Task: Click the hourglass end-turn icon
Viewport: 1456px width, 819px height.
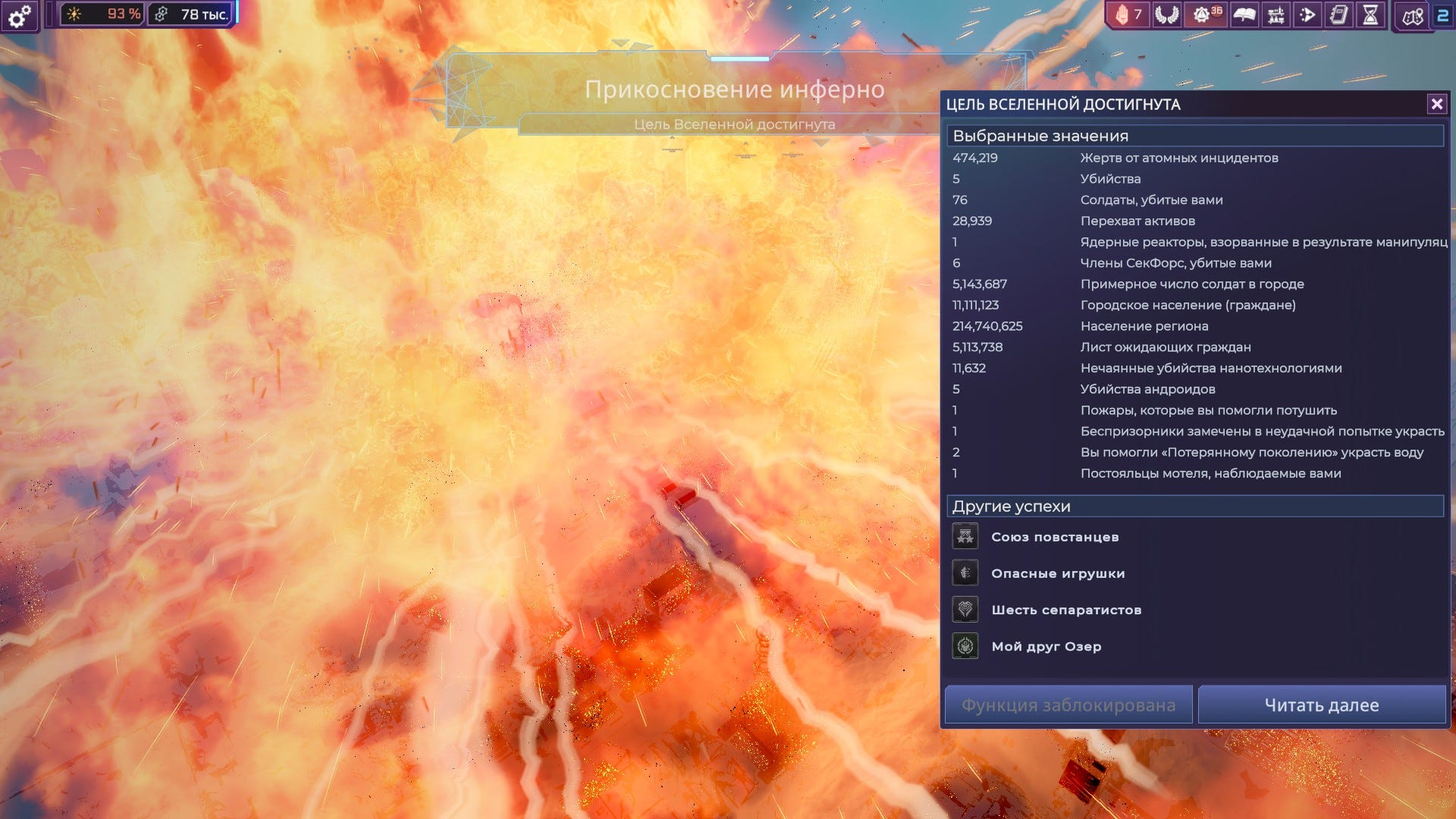Action: pos(1371,14)
